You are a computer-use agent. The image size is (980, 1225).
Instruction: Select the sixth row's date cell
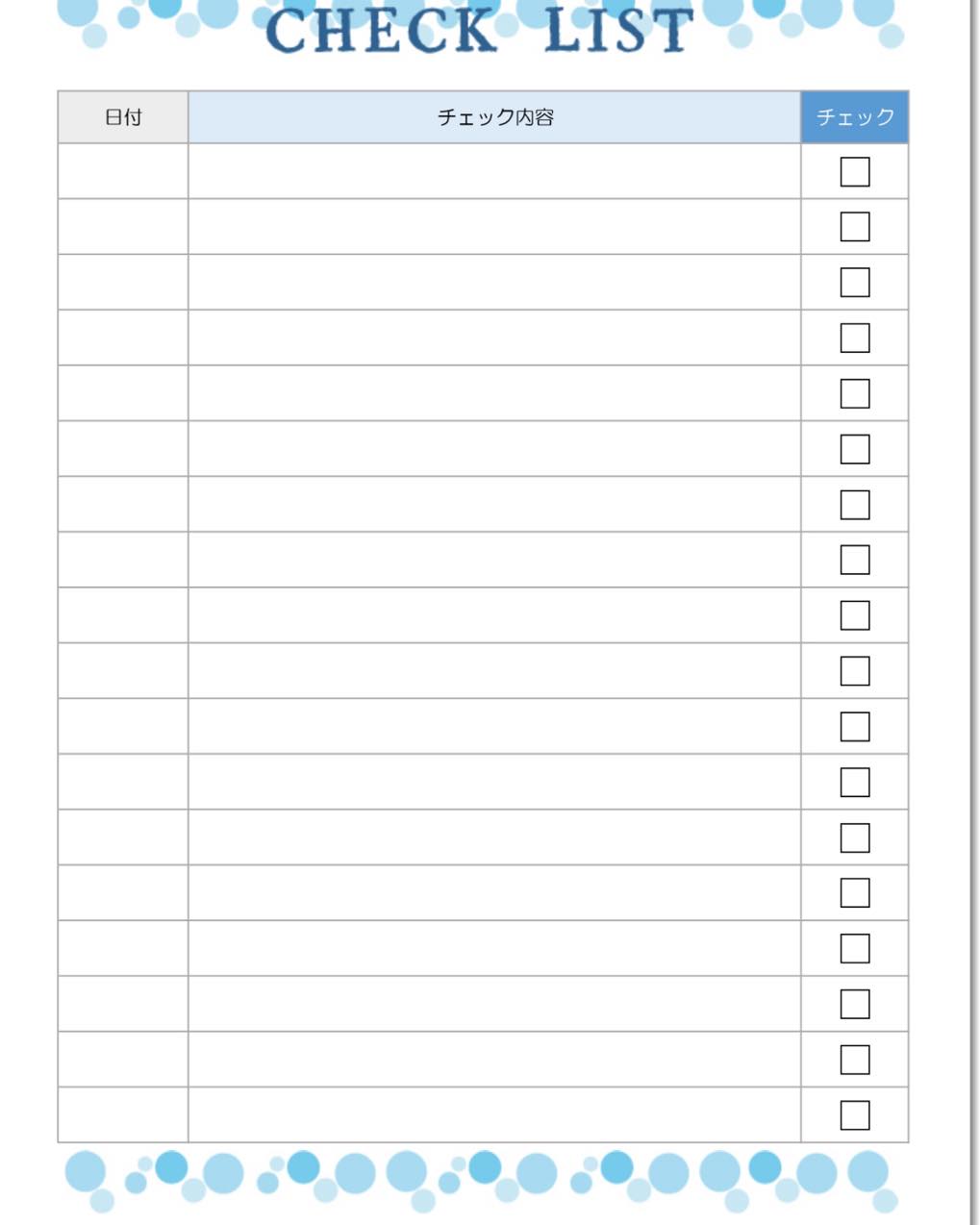pos(123,449)
